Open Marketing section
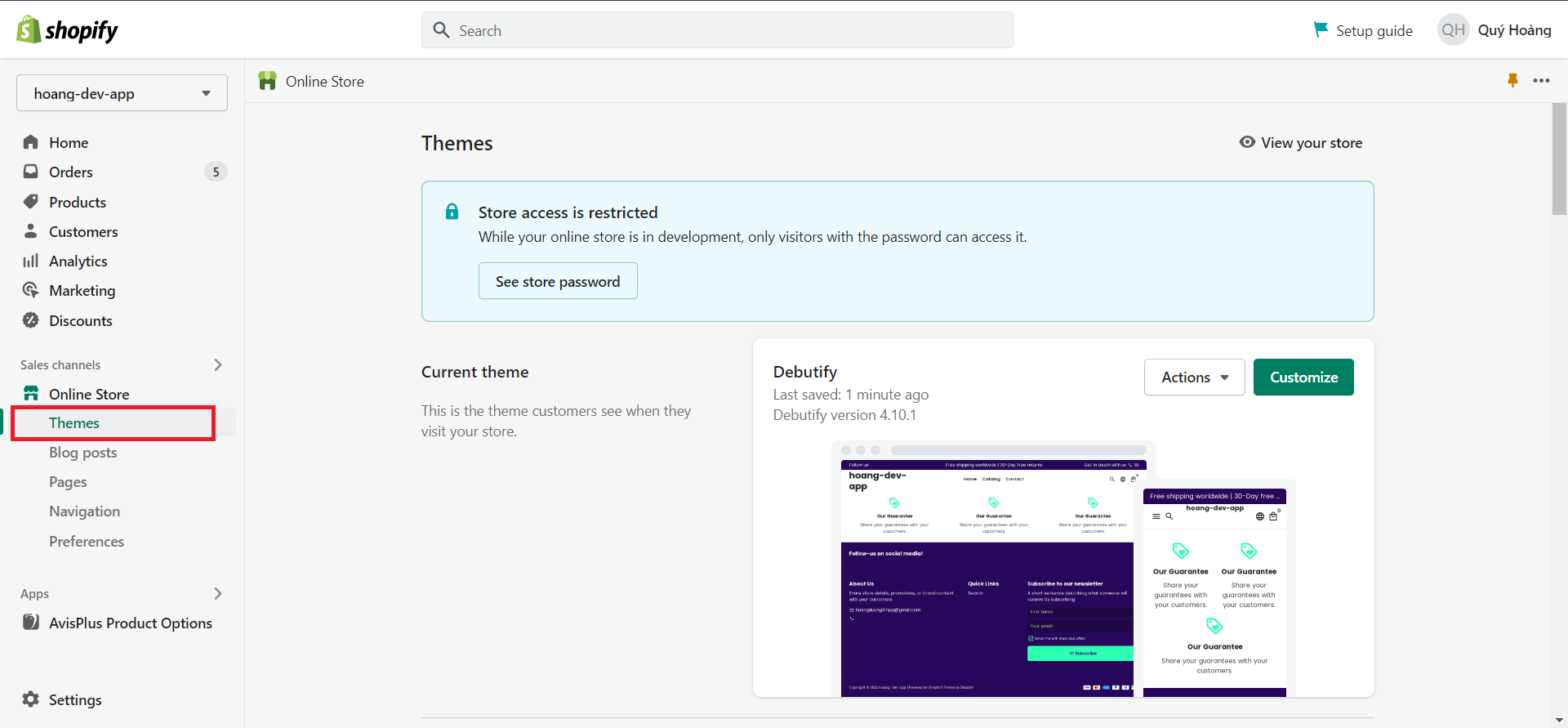Viewport: 1568px width, 728px height. click(82, 290)
